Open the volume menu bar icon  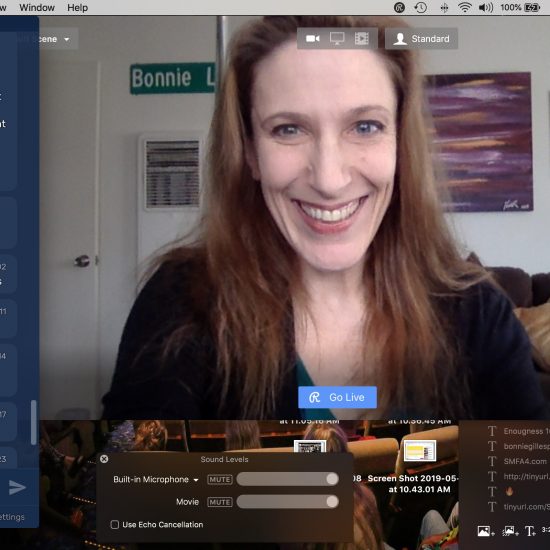486,7
